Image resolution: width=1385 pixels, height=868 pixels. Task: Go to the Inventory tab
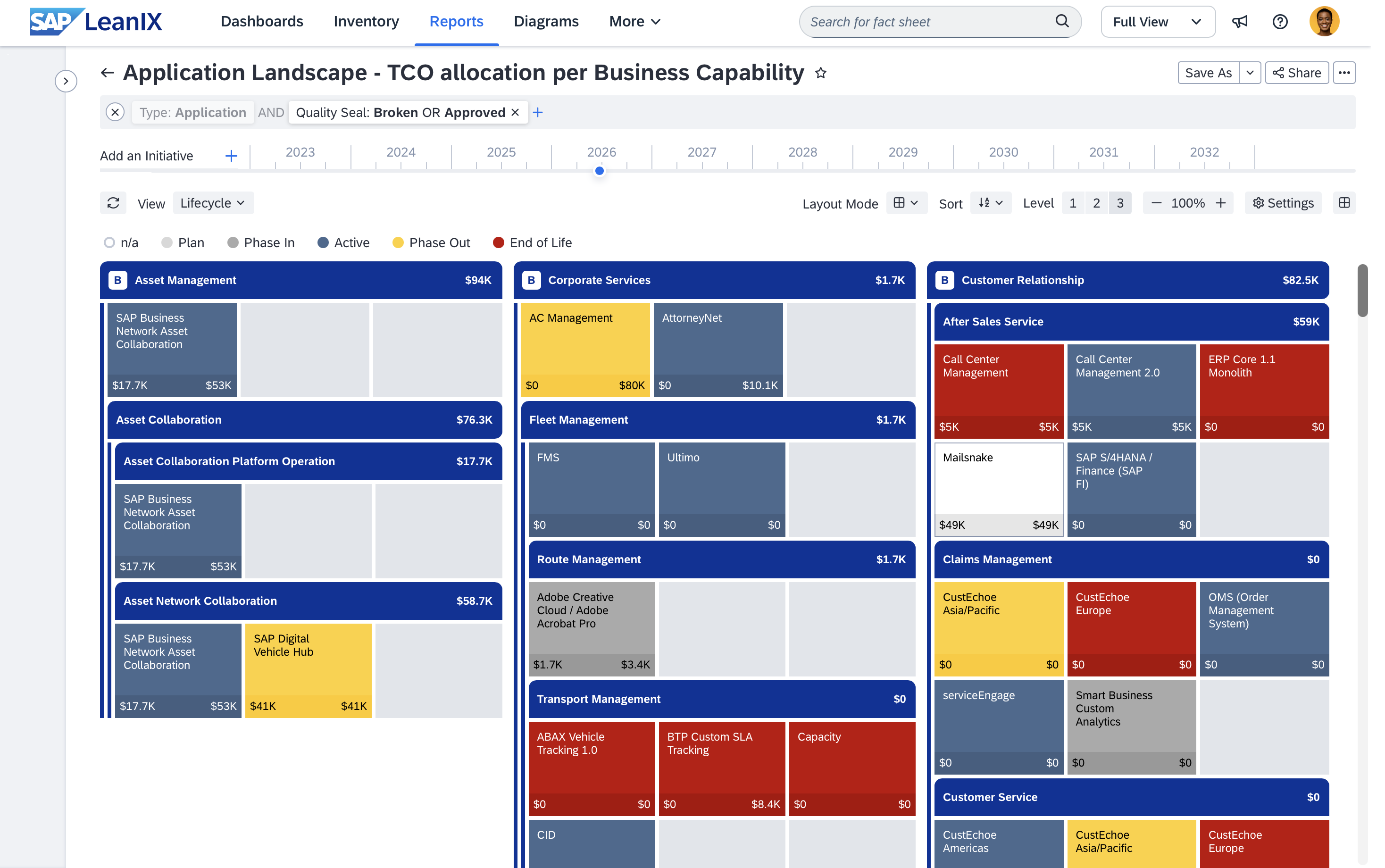366,22
